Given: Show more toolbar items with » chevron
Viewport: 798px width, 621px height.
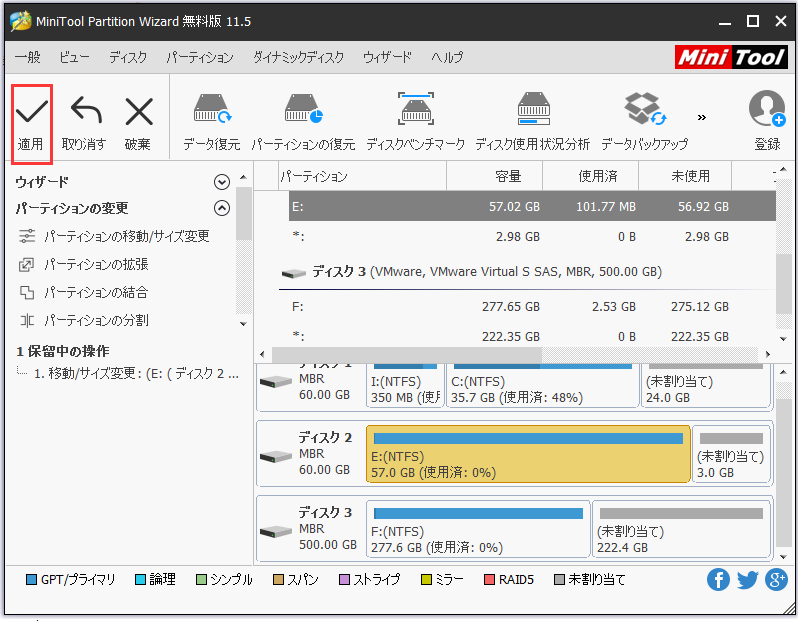Looking at the screenshot, I should (702, 118).
